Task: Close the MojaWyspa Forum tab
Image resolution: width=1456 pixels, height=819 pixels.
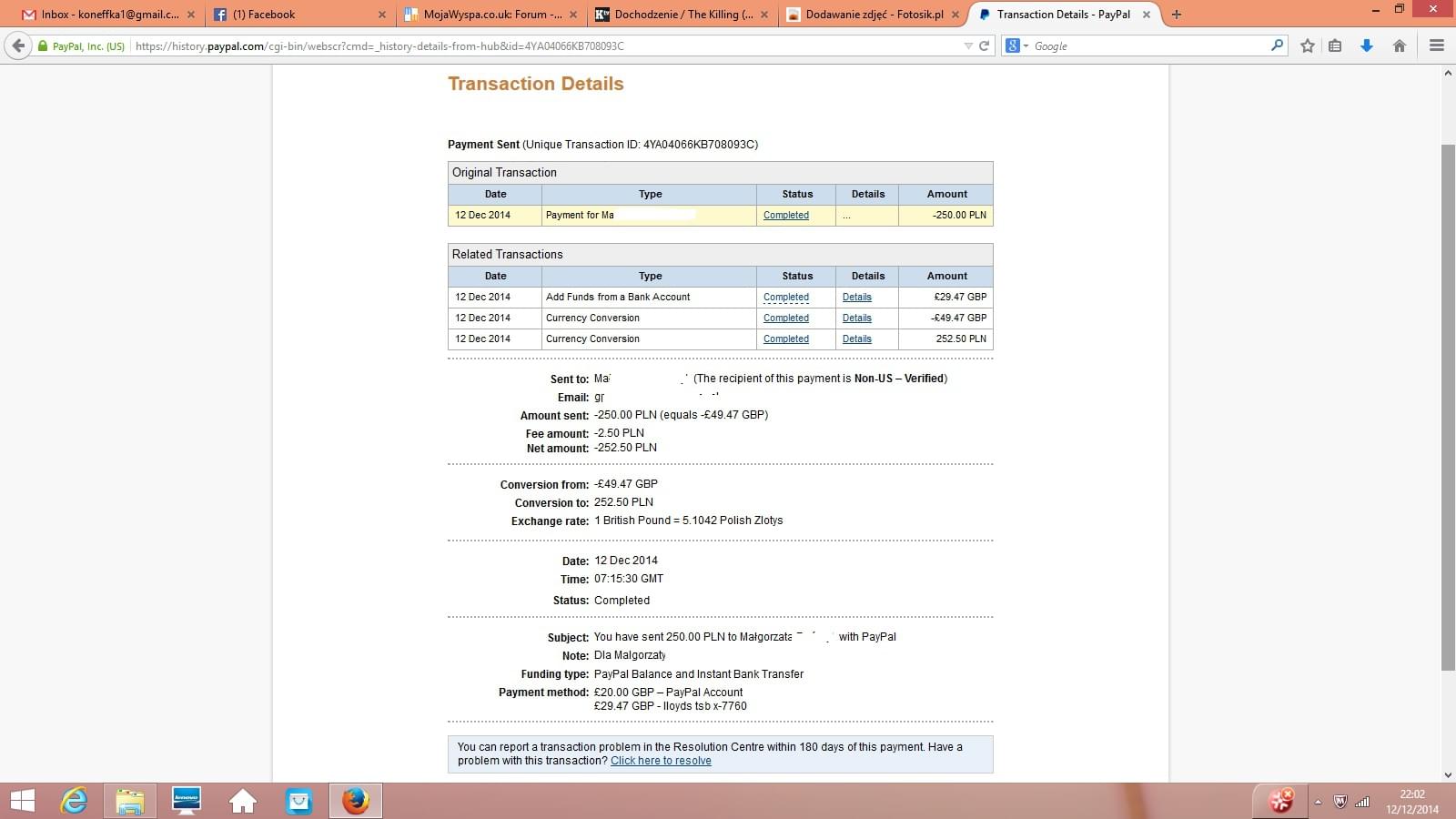Action: pos(573,15)
